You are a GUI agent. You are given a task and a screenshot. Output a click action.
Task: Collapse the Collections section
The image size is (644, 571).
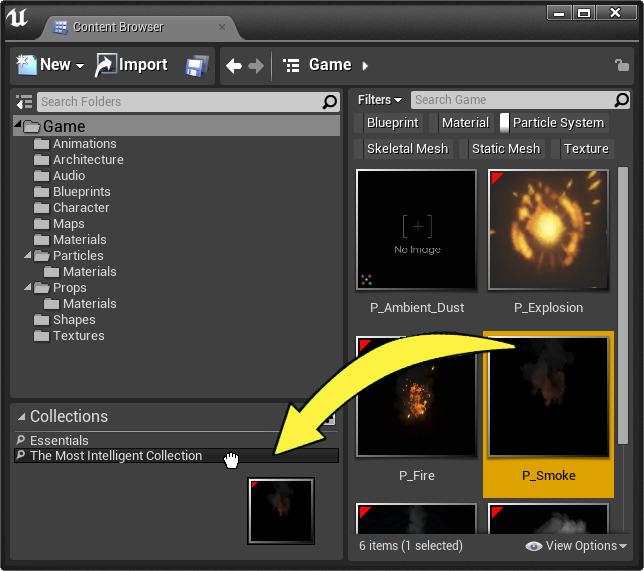pyautogui.click(x=22, y=417)
